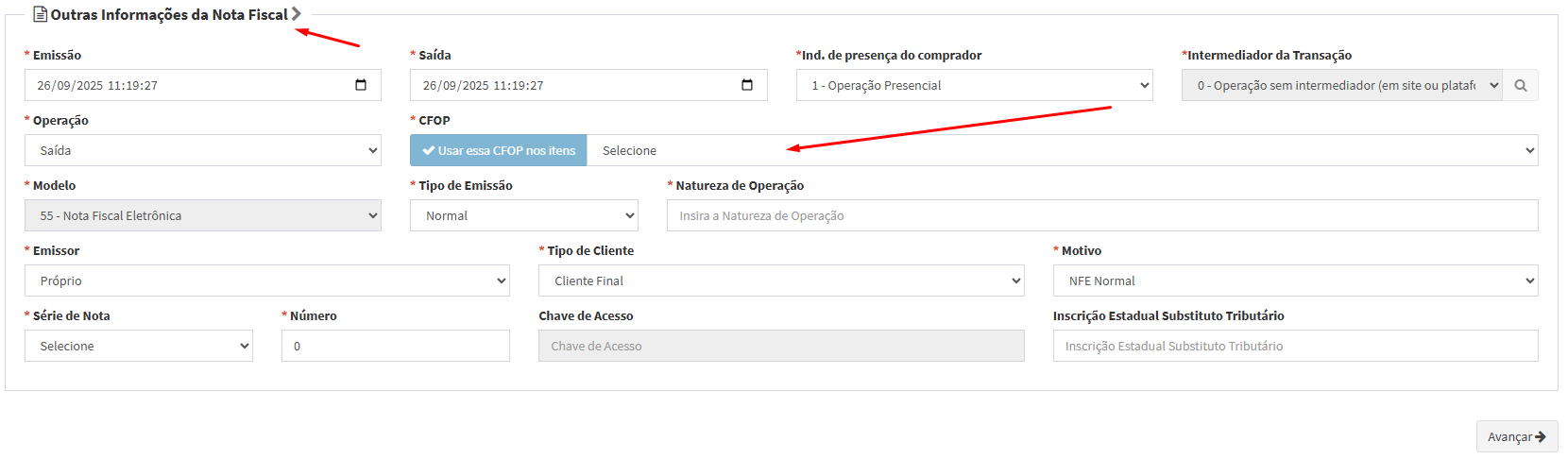This screenshot has height=459, width=1568.
Task: Open the CFOP Selecione dropdown
Action: [x=1062, y=150]
